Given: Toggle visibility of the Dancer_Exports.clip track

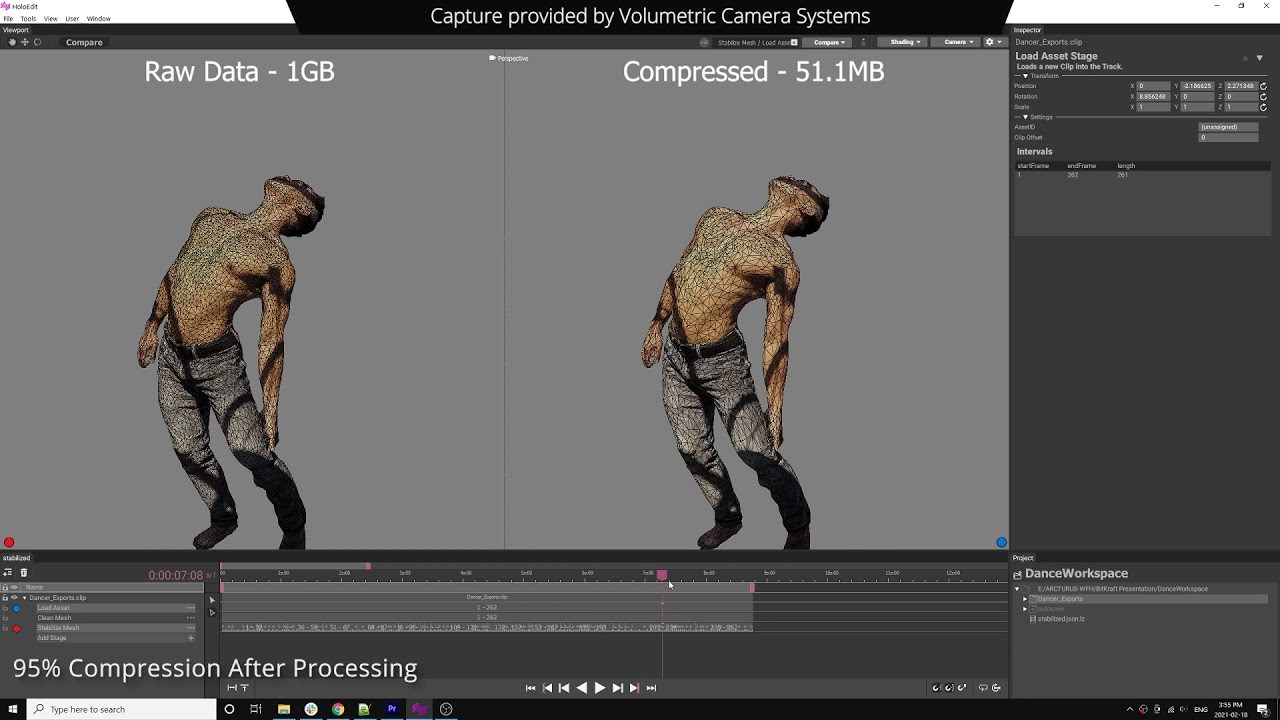Looking at the screenshot, I should pos(14,598).
